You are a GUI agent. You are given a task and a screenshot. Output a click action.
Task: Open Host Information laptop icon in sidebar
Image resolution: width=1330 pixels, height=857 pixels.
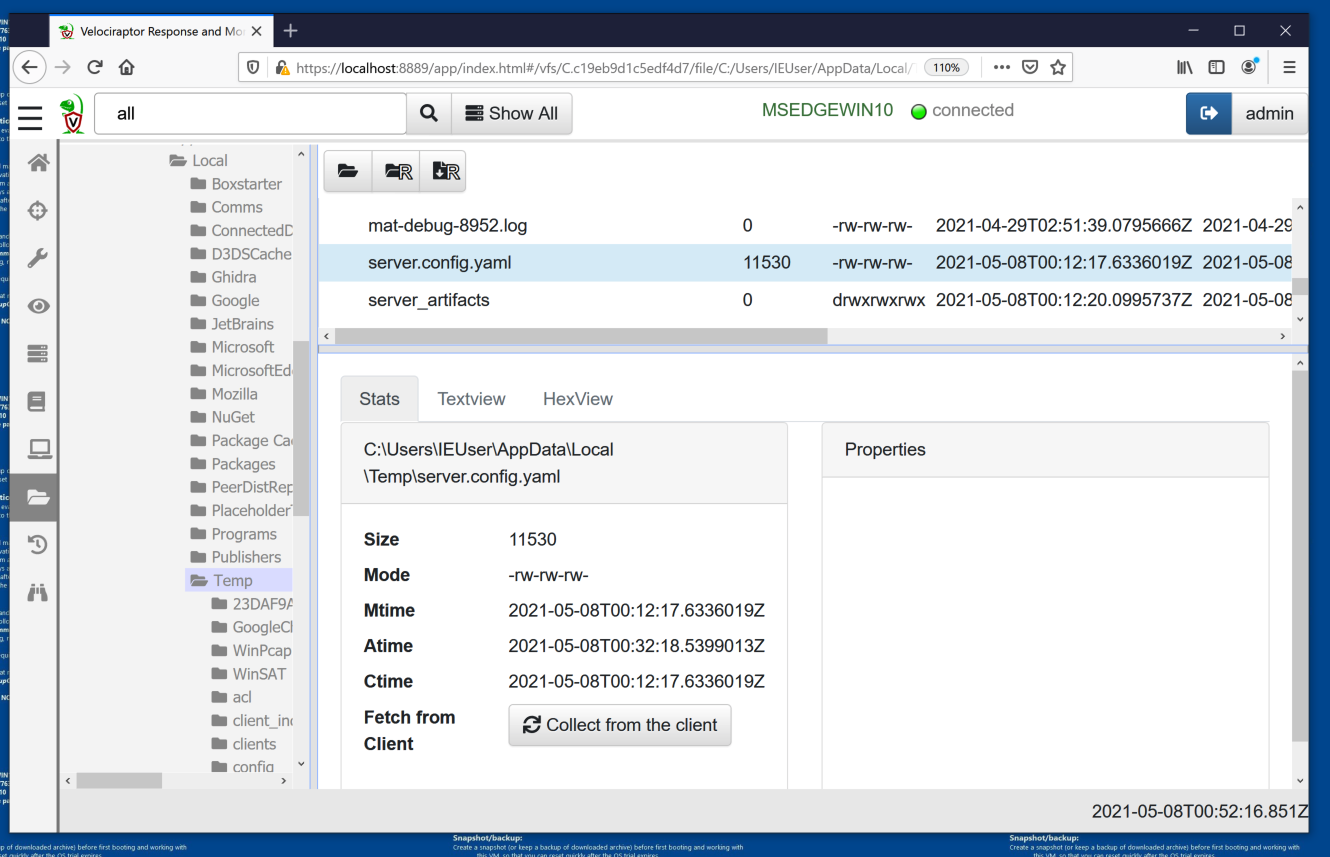[x=39, y=449]
